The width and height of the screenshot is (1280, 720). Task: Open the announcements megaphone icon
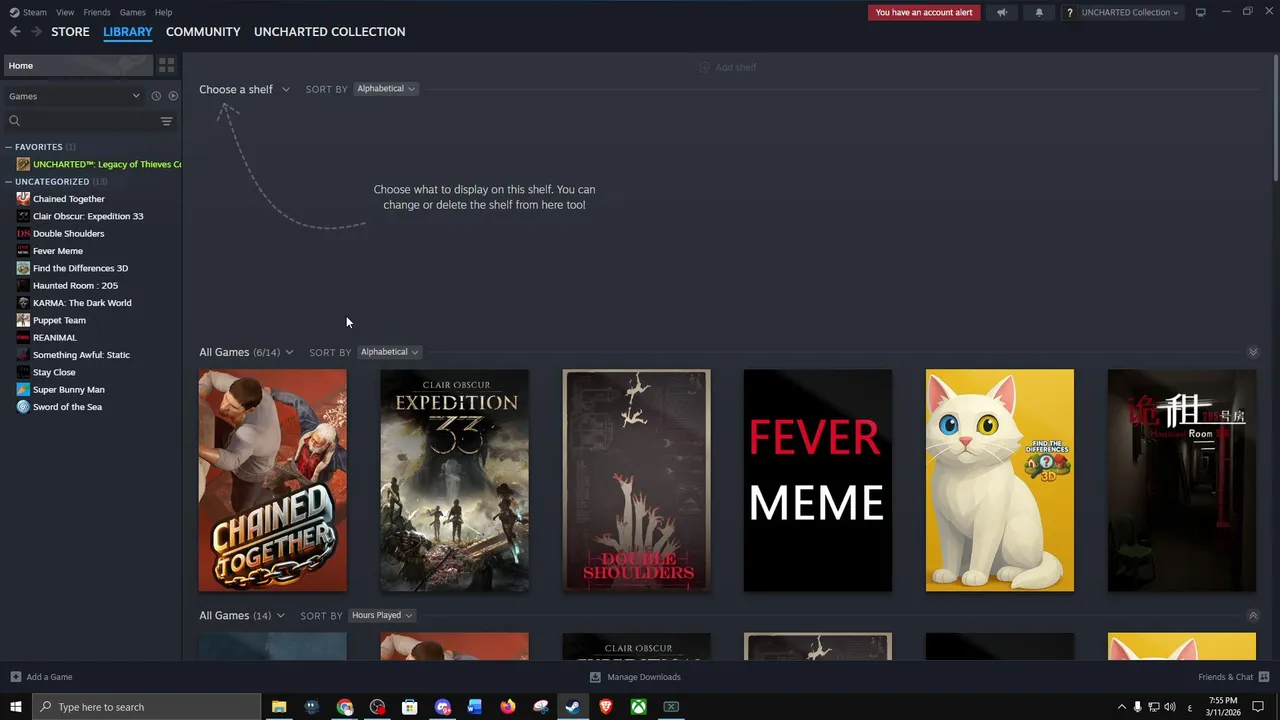(x=1002, y=12)
